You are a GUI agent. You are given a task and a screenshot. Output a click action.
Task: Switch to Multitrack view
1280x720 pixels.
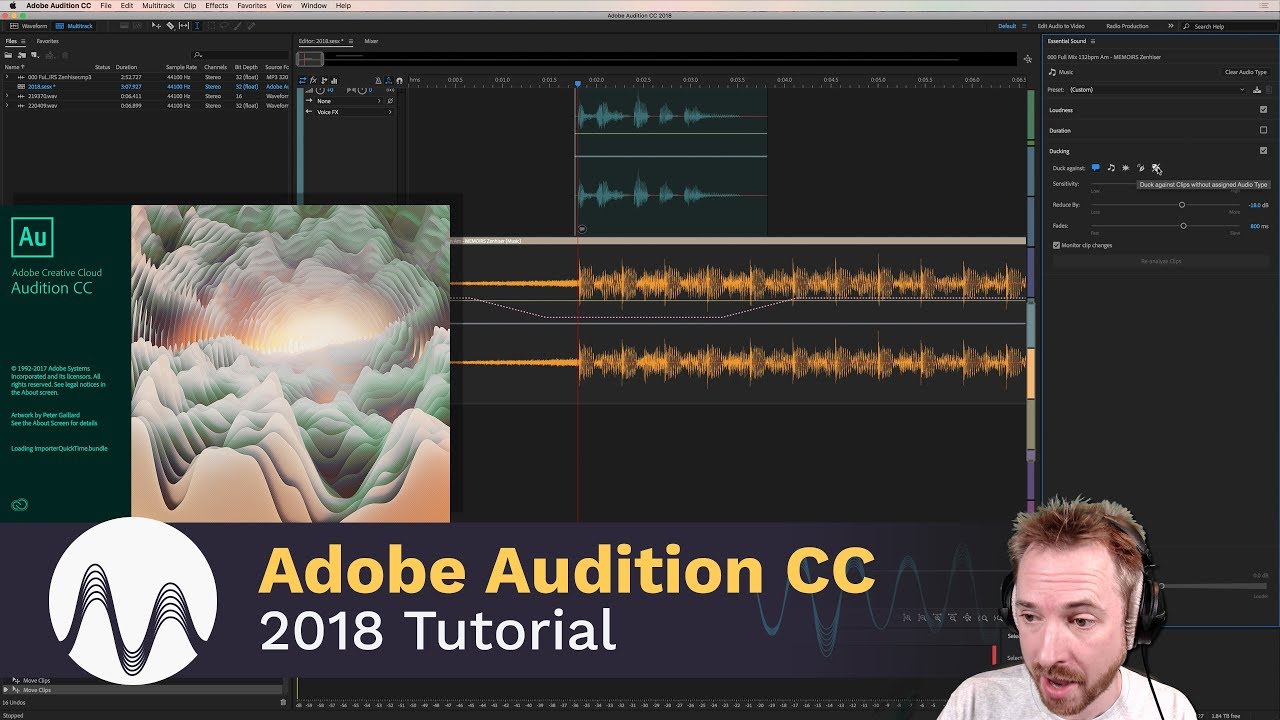pyautogui.click(x=74, y=26)
